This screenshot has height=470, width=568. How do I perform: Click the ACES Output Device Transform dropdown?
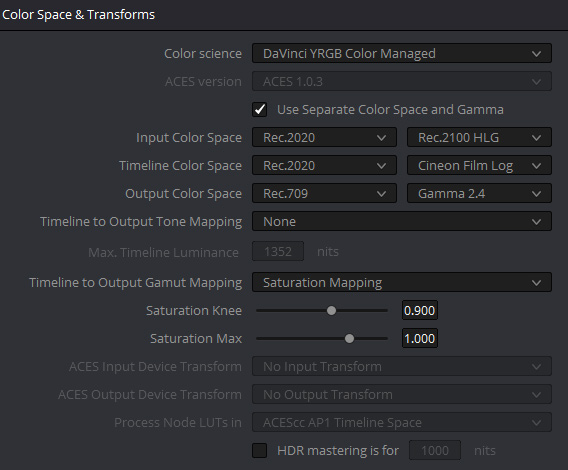[402, 394]
